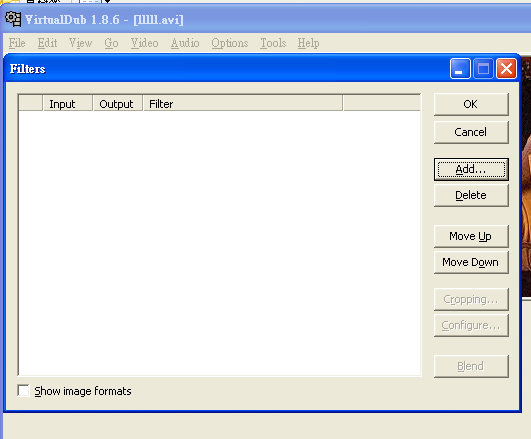
Task: Open the Edit menu
Action: tap(47, 43)
